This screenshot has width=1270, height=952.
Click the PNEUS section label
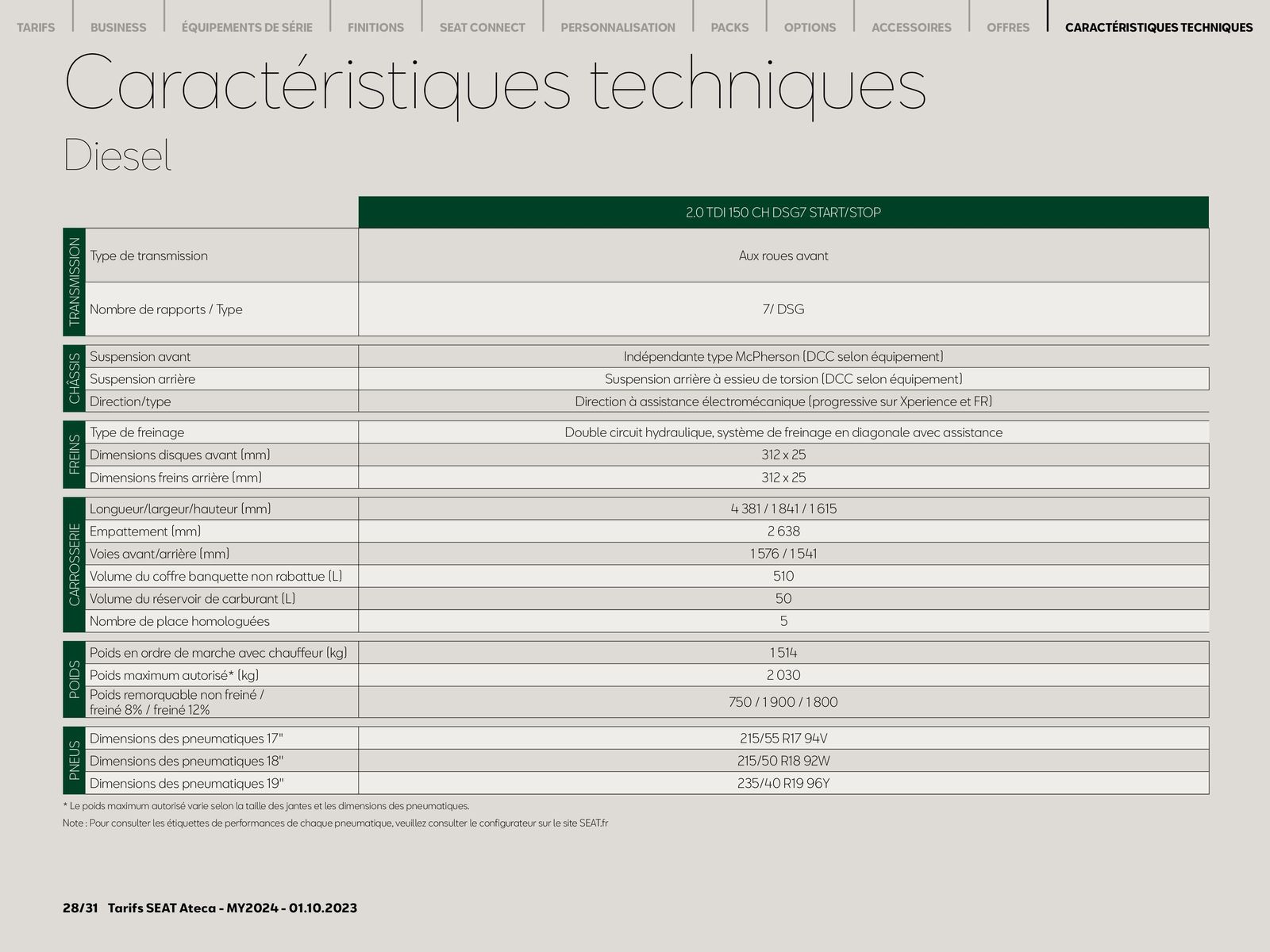coord(74,760)
